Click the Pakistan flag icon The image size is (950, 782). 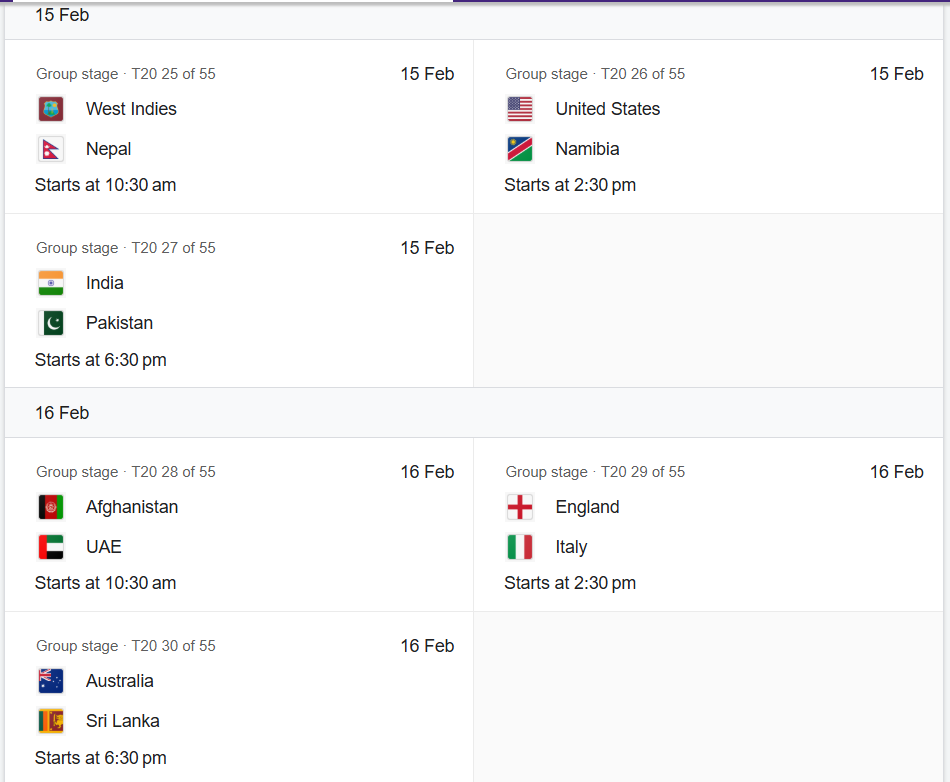[51, 323]
